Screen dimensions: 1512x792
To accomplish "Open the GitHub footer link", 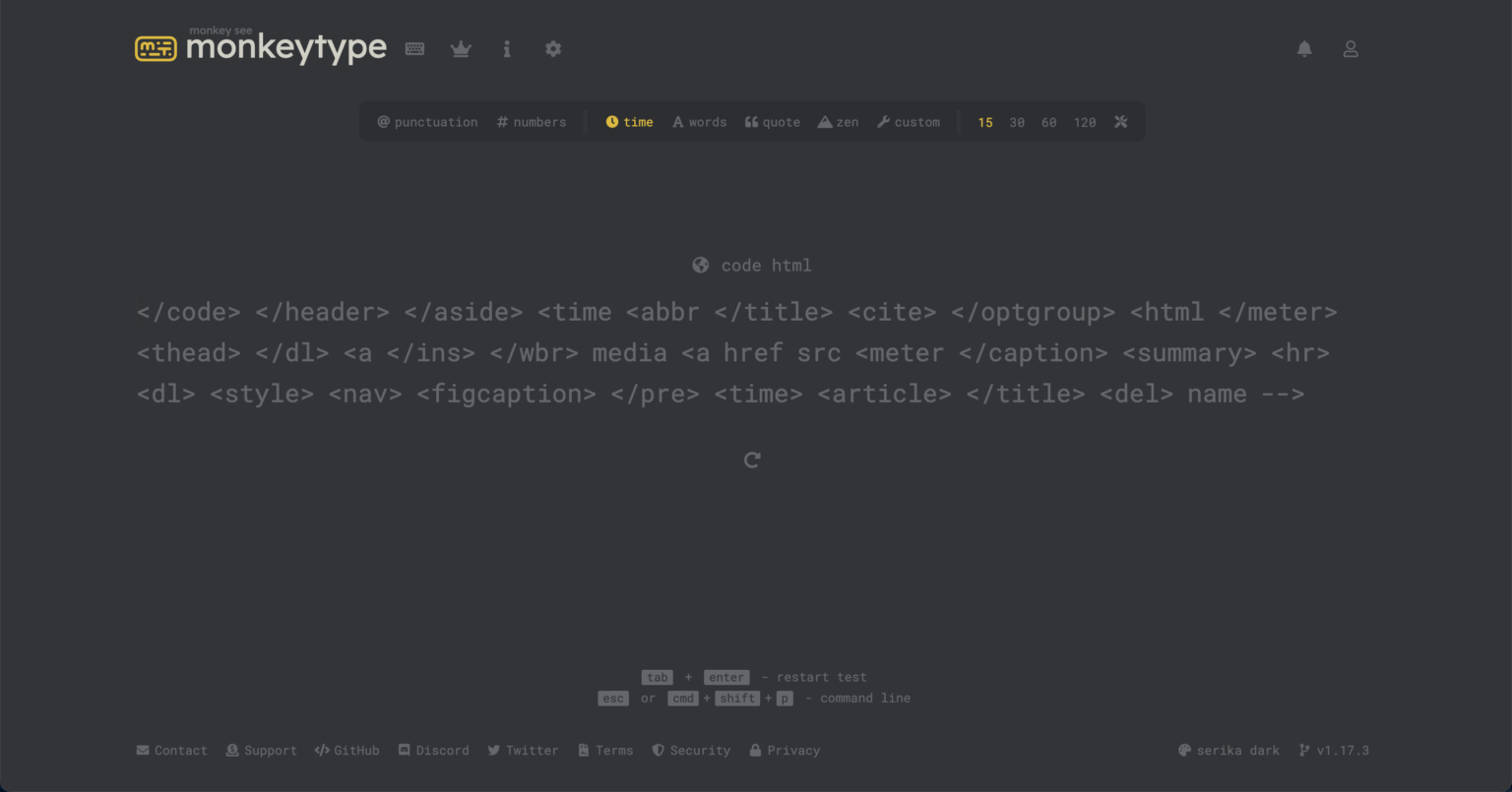I will (346, 750).
